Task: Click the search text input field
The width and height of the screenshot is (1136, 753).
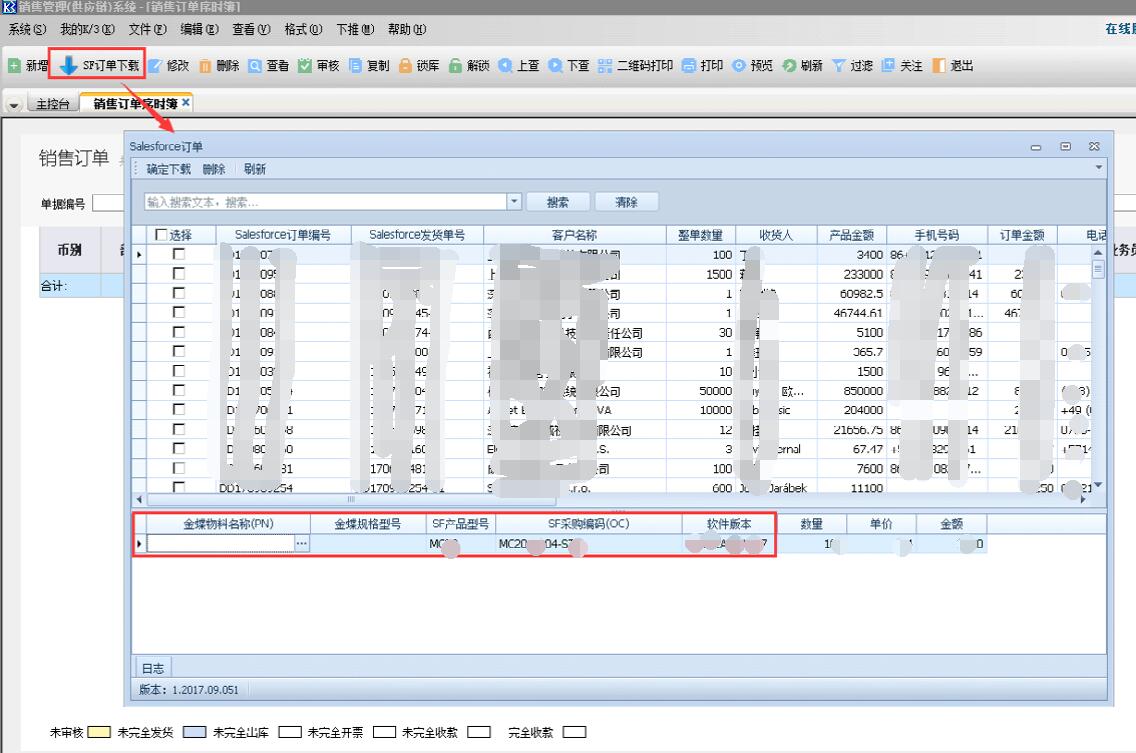Action: coord(325,201)
